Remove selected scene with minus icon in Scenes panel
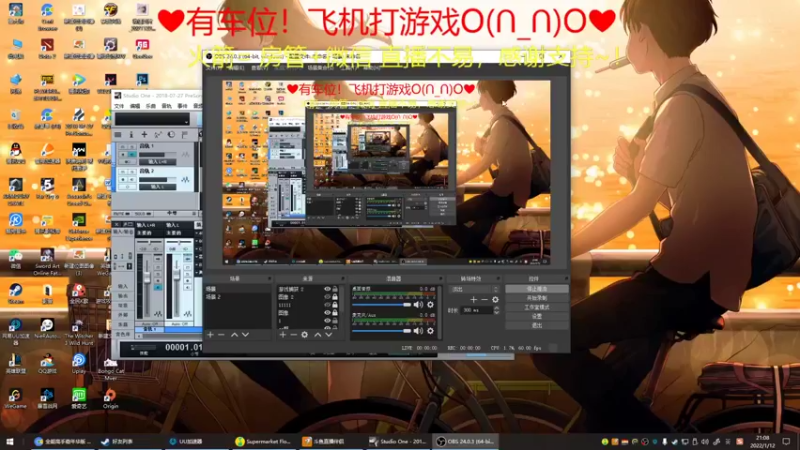The width and height of the screenshot is (800, 450). pos(221,335)
